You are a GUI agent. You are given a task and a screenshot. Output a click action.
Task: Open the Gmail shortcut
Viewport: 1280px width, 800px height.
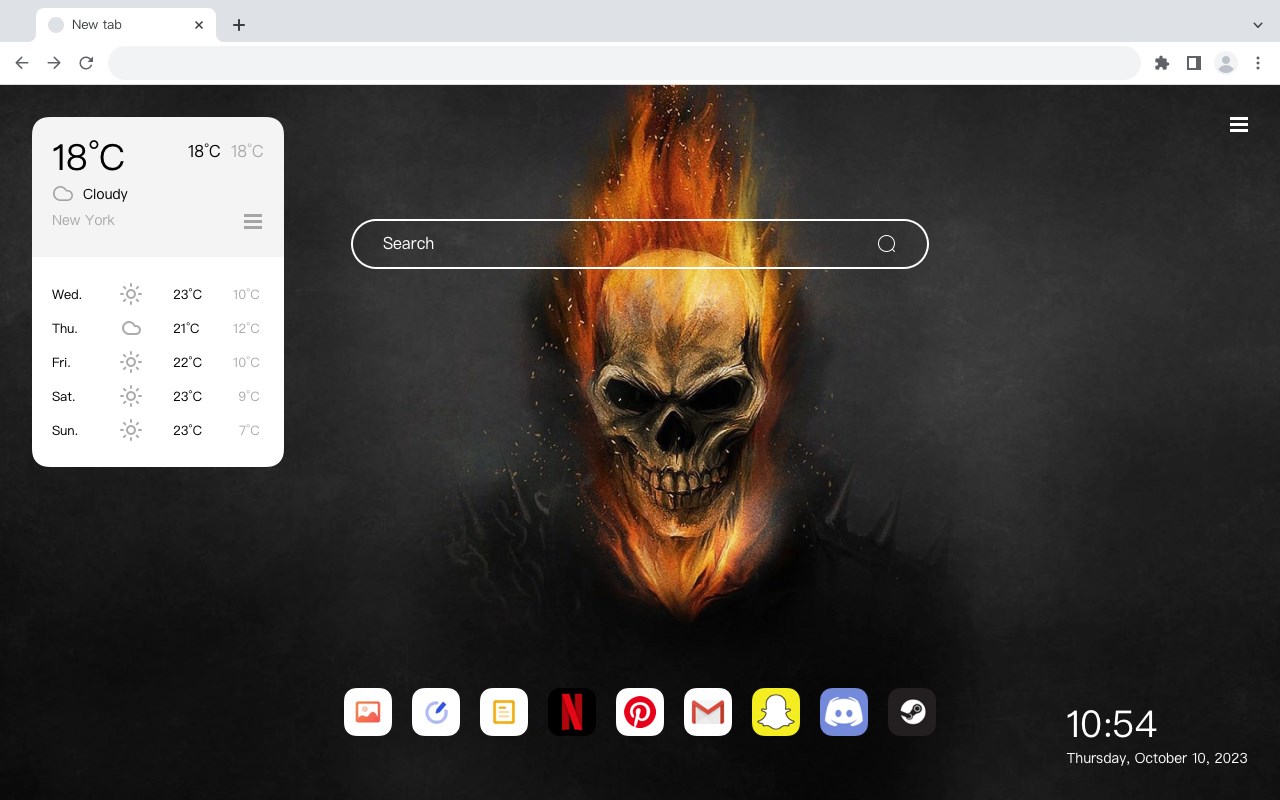point(708,712)
